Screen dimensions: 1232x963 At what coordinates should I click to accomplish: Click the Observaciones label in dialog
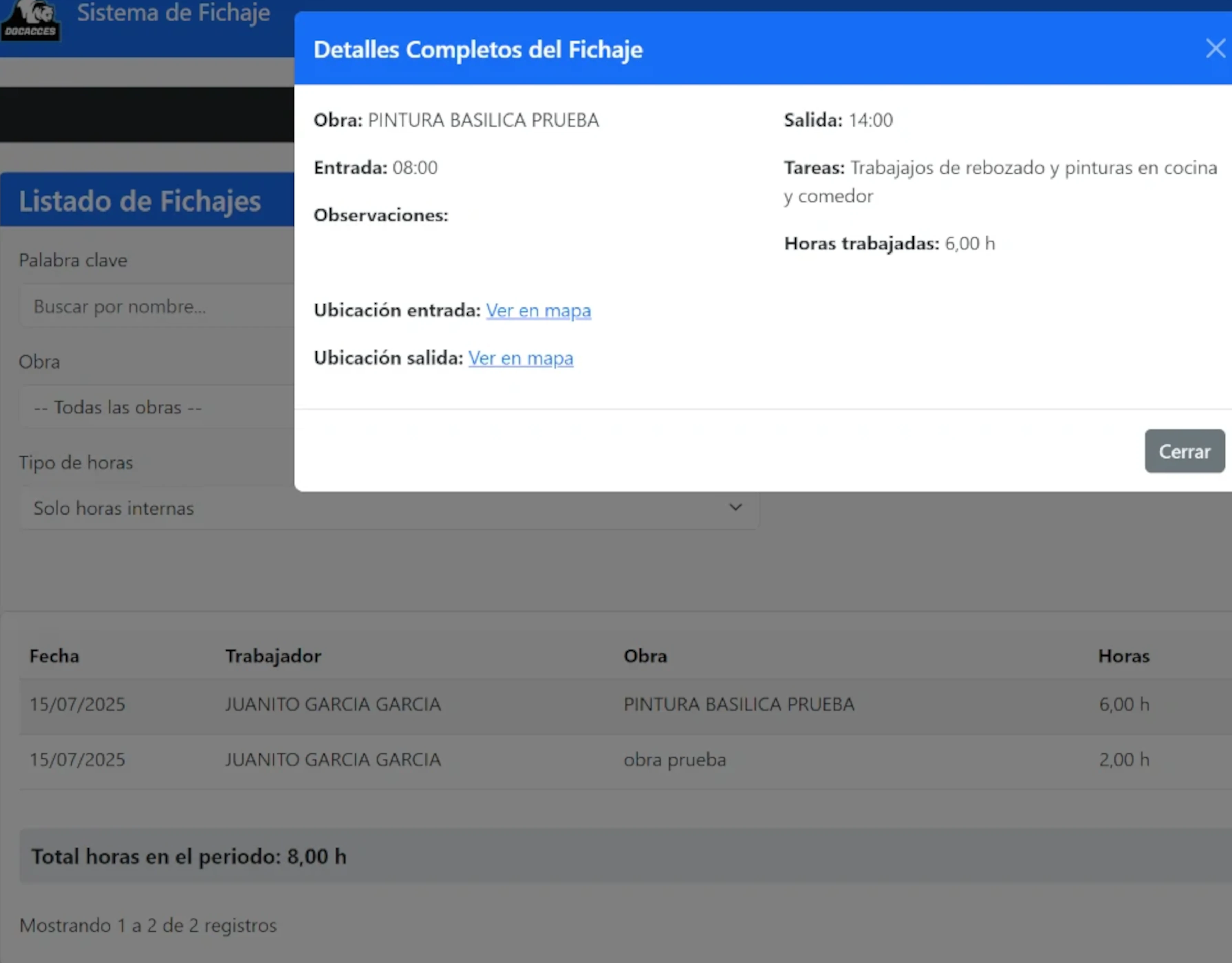coord(381,216)
